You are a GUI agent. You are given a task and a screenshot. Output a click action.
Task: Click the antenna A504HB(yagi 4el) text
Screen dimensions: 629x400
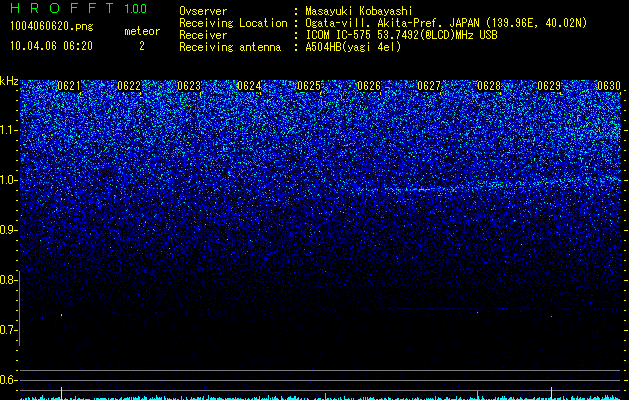pos(353,47)
